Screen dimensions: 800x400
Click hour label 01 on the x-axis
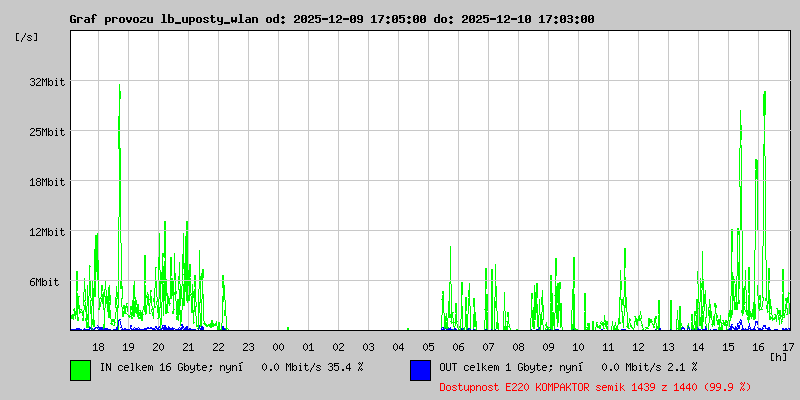(x=308, y=347)
